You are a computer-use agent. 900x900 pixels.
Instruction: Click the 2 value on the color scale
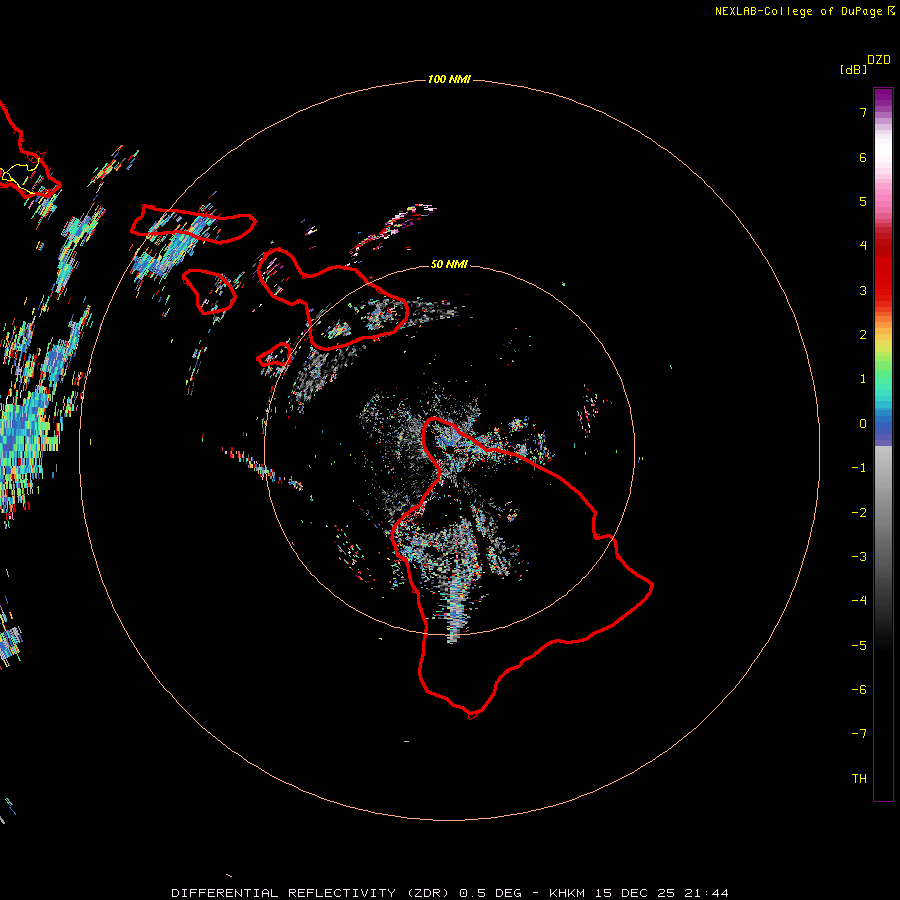[x=863, y=335]
